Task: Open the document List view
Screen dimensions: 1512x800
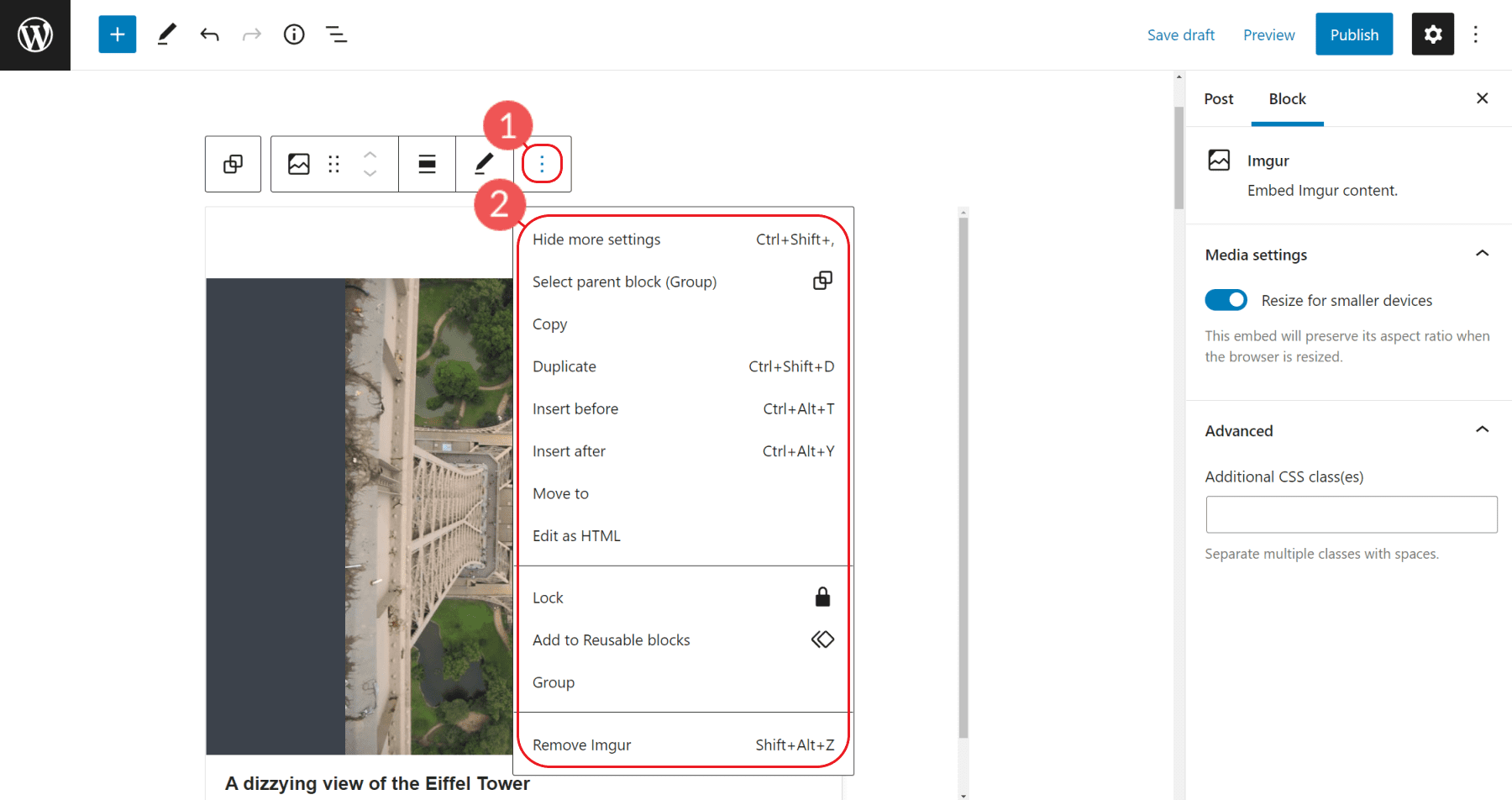Action: pyautogui.click(x=336, y=34)
